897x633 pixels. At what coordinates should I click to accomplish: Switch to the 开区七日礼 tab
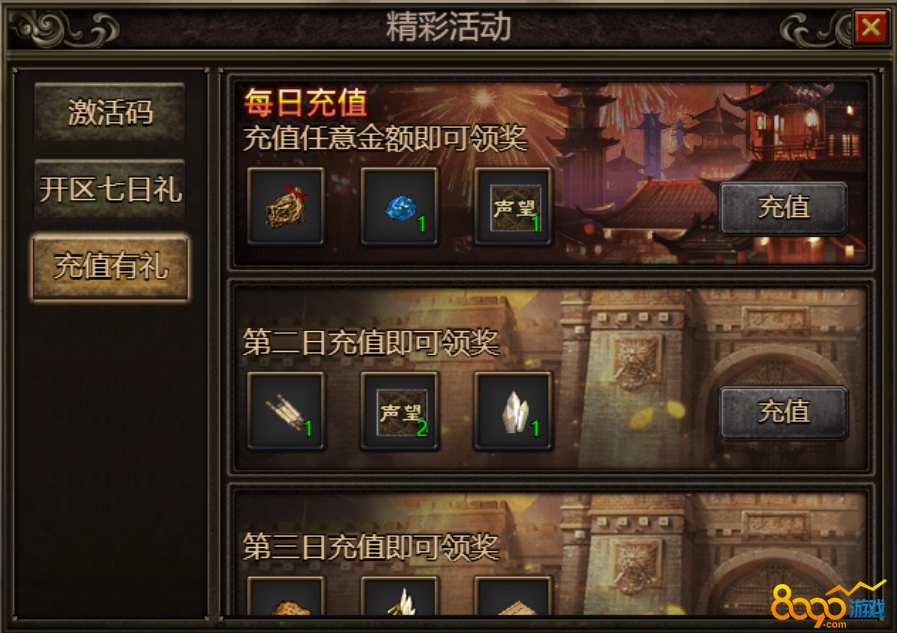coord(110,189)
